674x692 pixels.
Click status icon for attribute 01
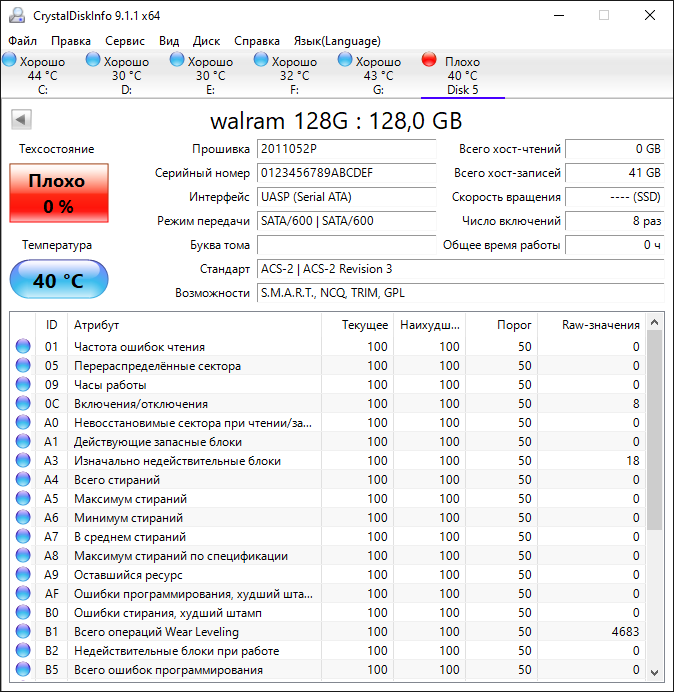click(23, 346)
